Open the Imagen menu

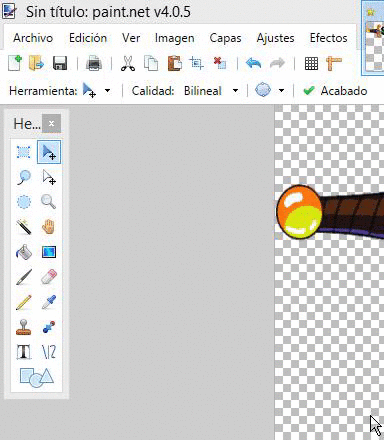[175, 38]
